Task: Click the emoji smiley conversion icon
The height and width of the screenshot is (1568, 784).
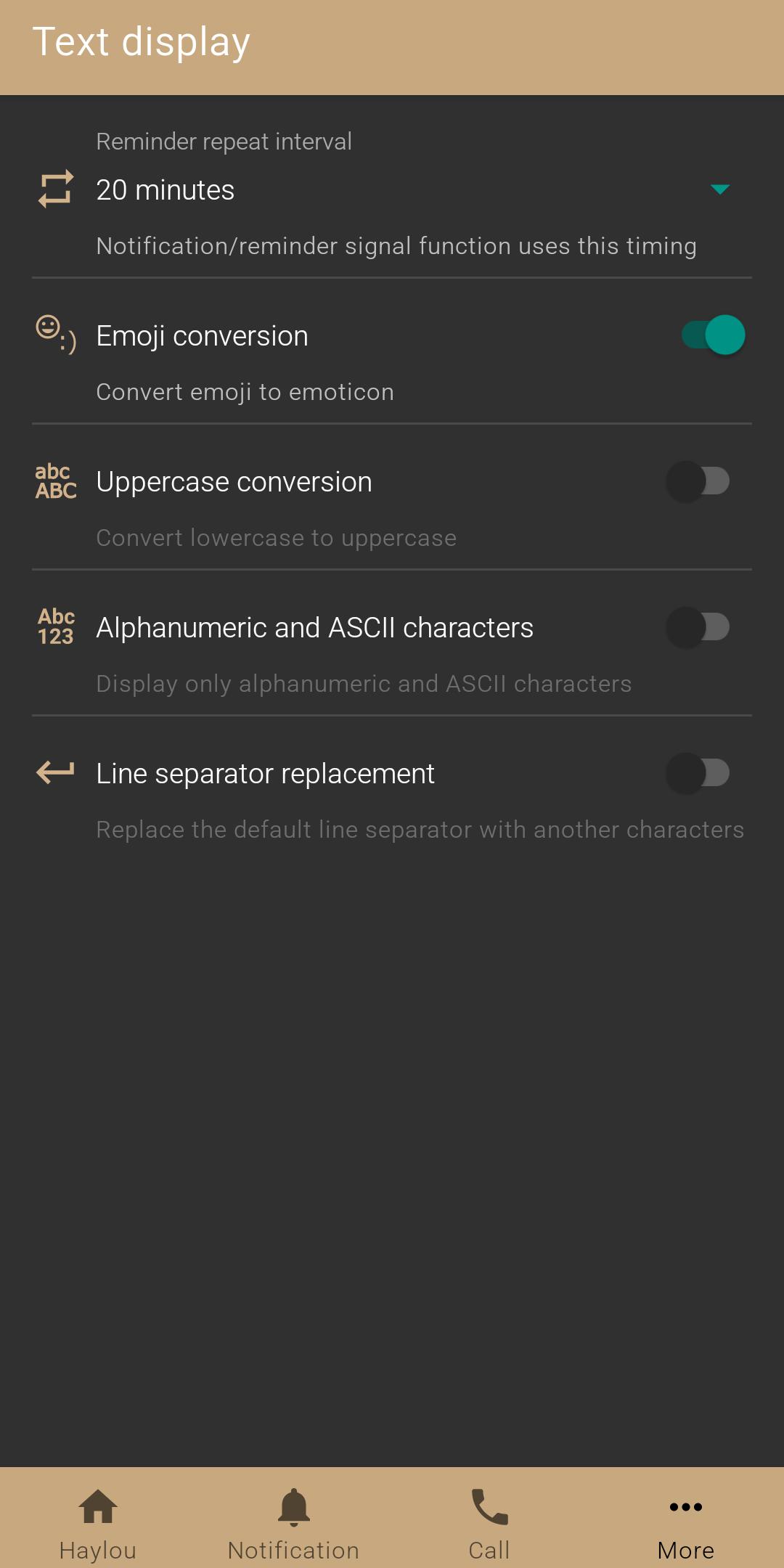Action: [x=56, y=334]
